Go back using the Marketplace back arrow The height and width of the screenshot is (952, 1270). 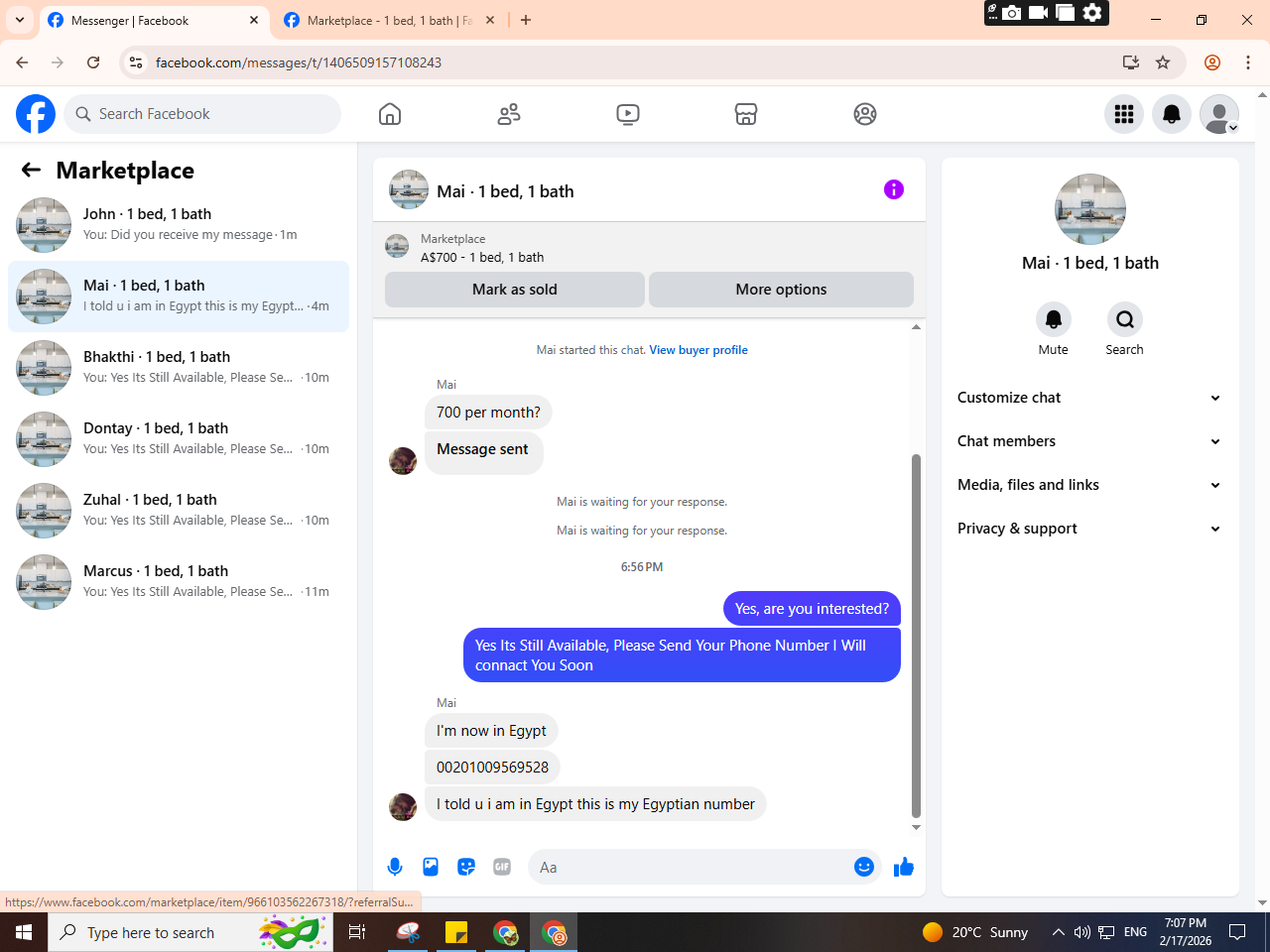pyautogui.click(x=31, y=171)
